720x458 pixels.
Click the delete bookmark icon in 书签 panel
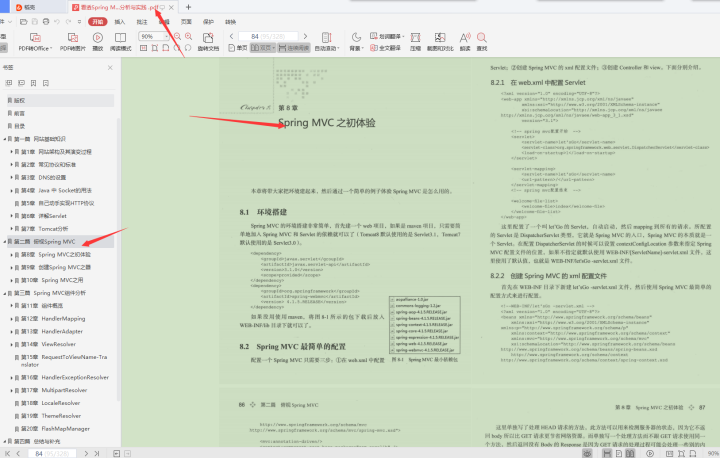pos(45,83)
